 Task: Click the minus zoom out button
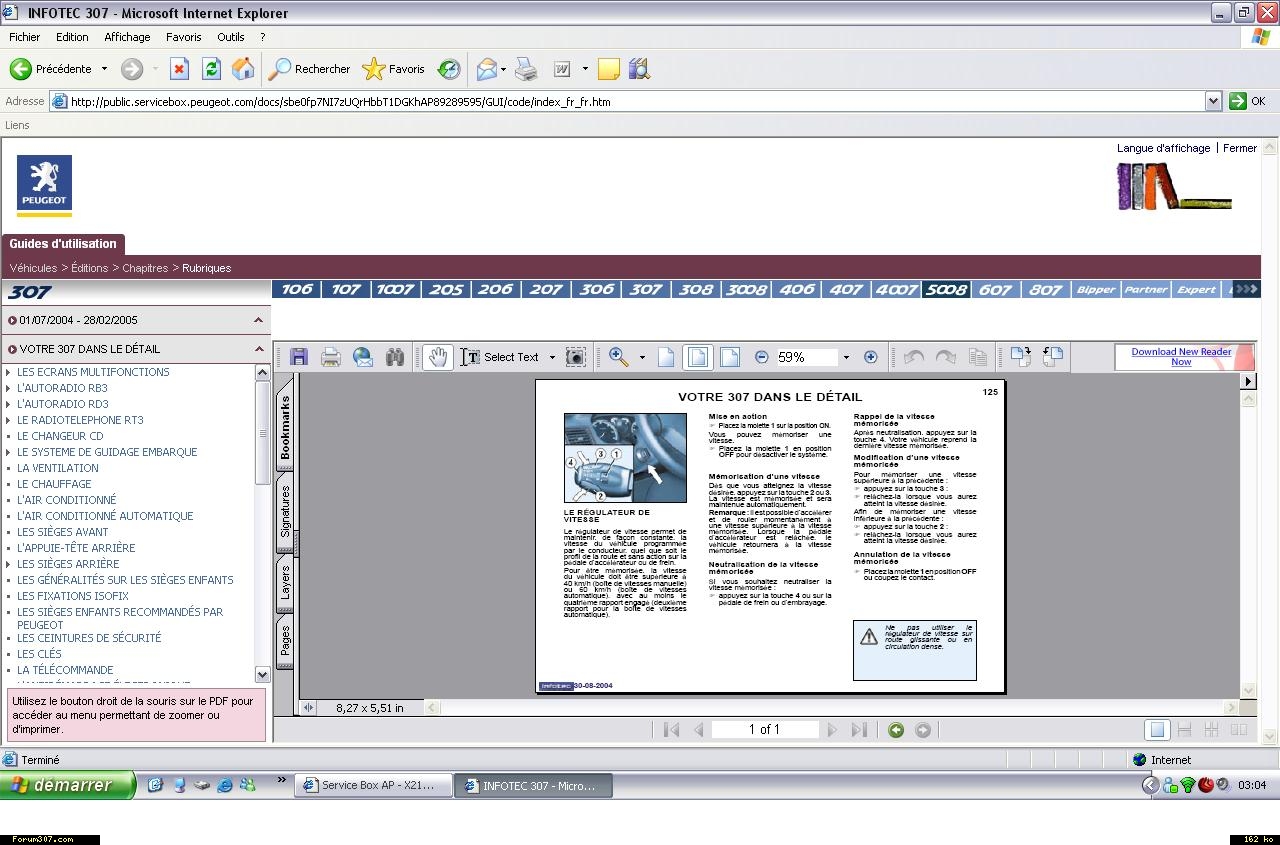pyautogui.click(x=762, y=357)
